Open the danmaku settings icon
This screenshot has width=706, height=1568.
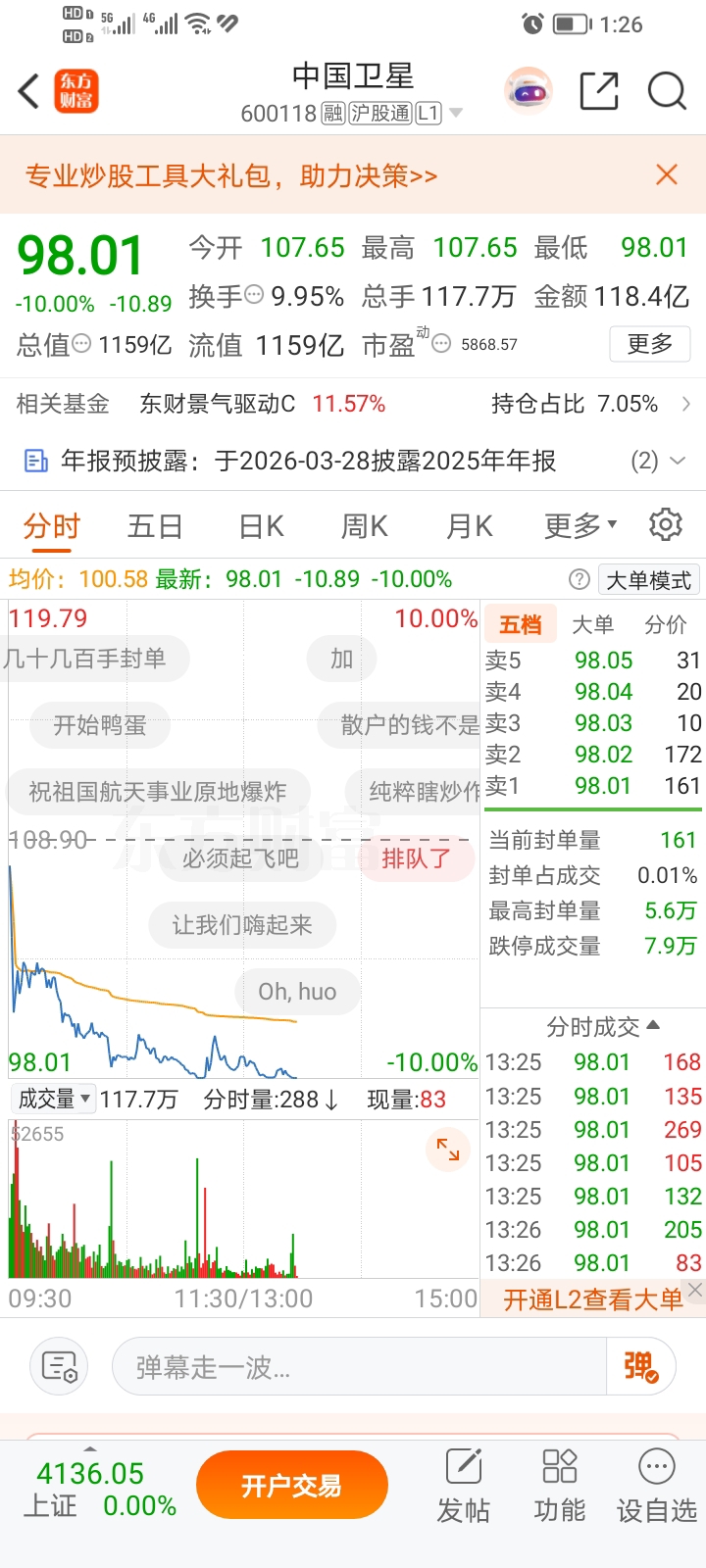coord(59,1366)
